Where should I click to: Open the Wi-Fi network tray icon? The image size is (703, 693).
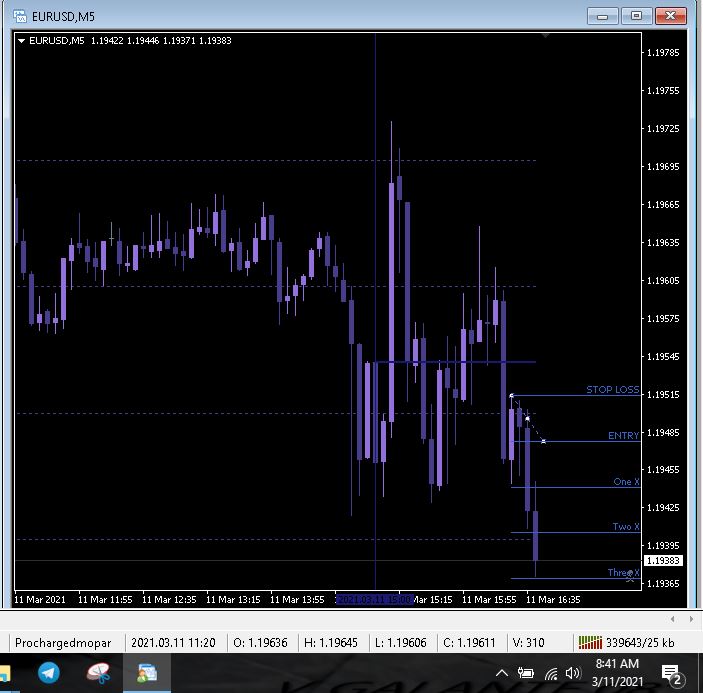click(551, 673)
